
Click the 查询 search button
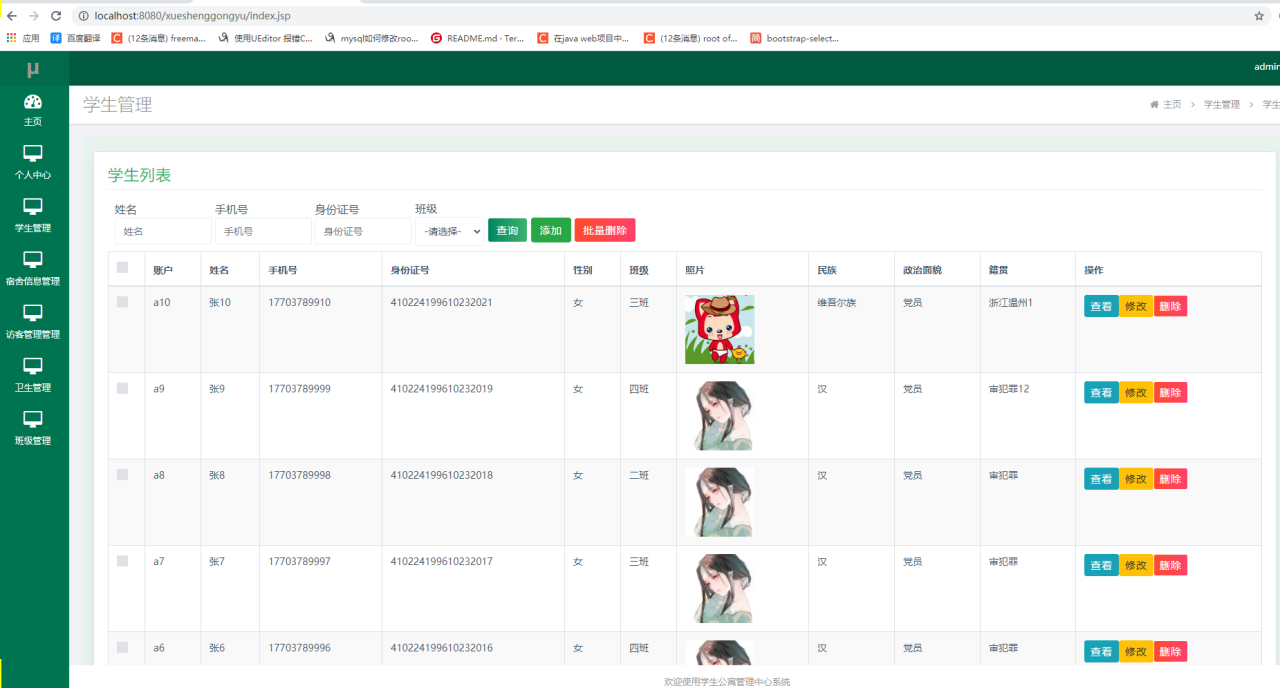[x=507, y=230]
